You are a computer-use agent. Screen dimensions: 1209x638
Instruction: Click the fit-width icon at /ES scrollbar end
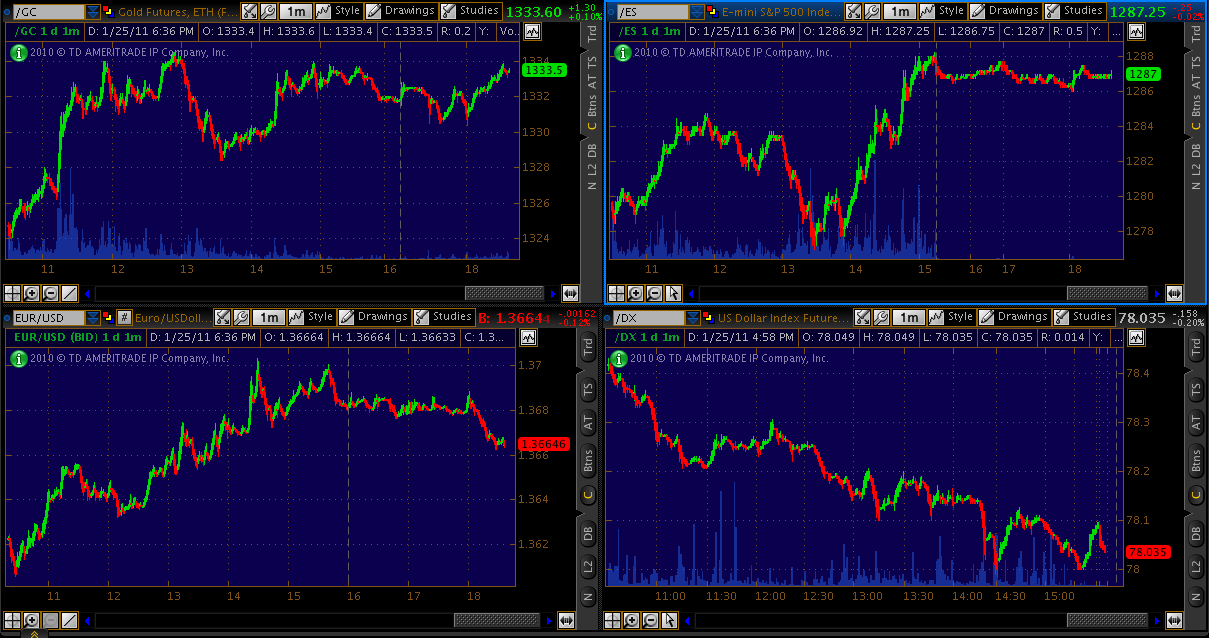coord(1175,293)
